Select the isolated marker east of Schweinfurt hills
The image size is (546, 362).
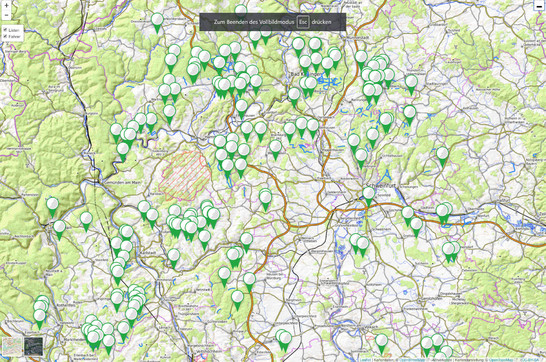click(x=442, y=156)
